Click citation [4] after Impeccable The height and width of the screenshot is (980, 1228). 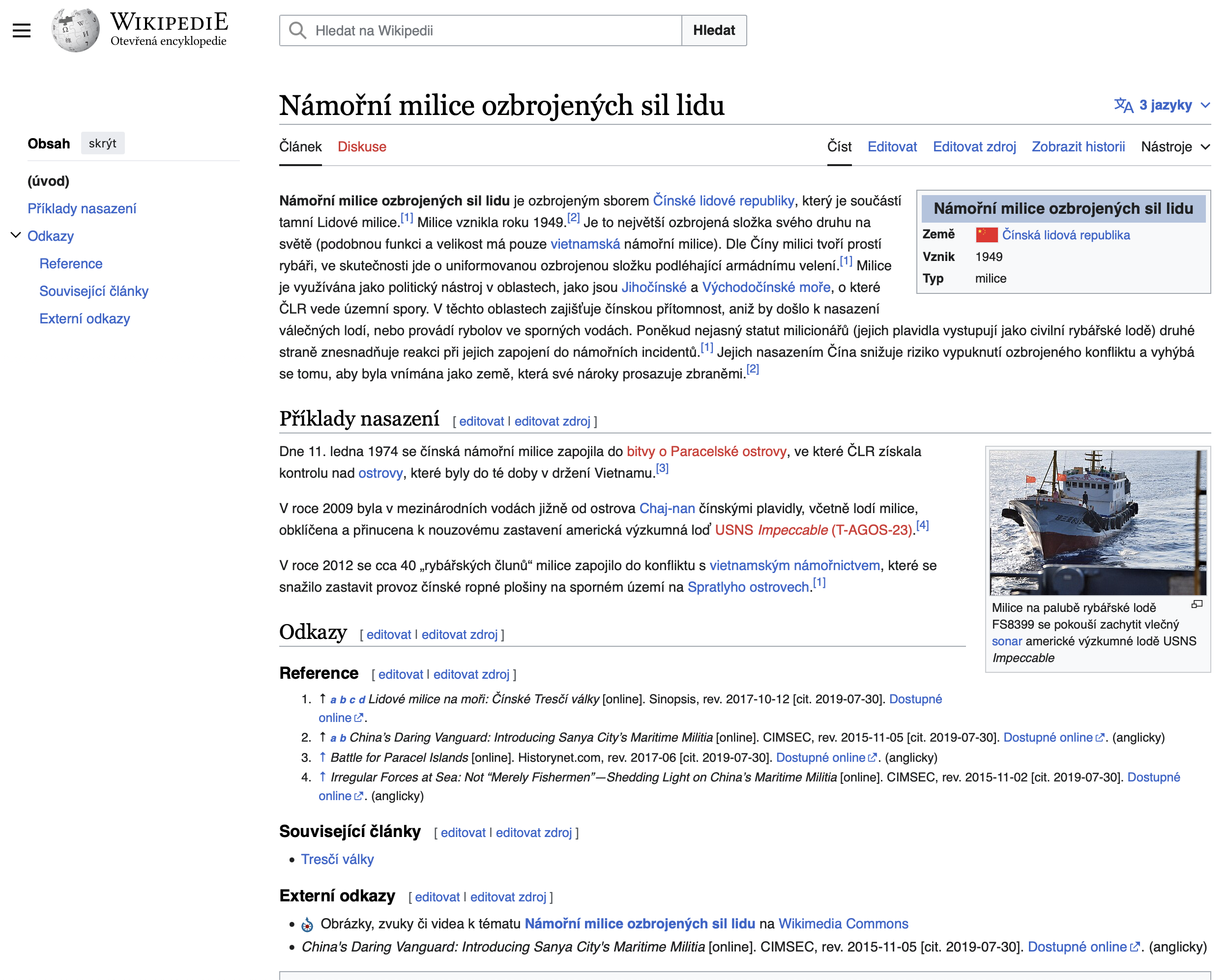[x=922, y=525]
